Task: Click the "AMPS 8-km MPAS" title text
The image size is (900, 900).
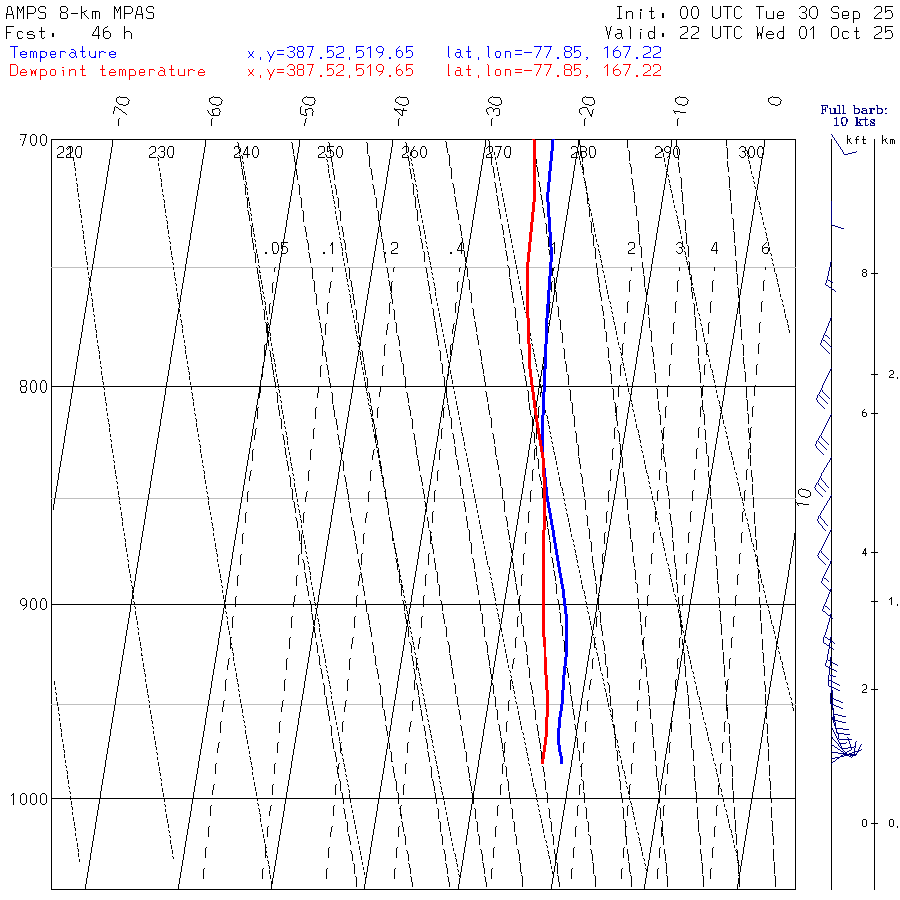Action: pyautogui.click(x=80, y=13)
